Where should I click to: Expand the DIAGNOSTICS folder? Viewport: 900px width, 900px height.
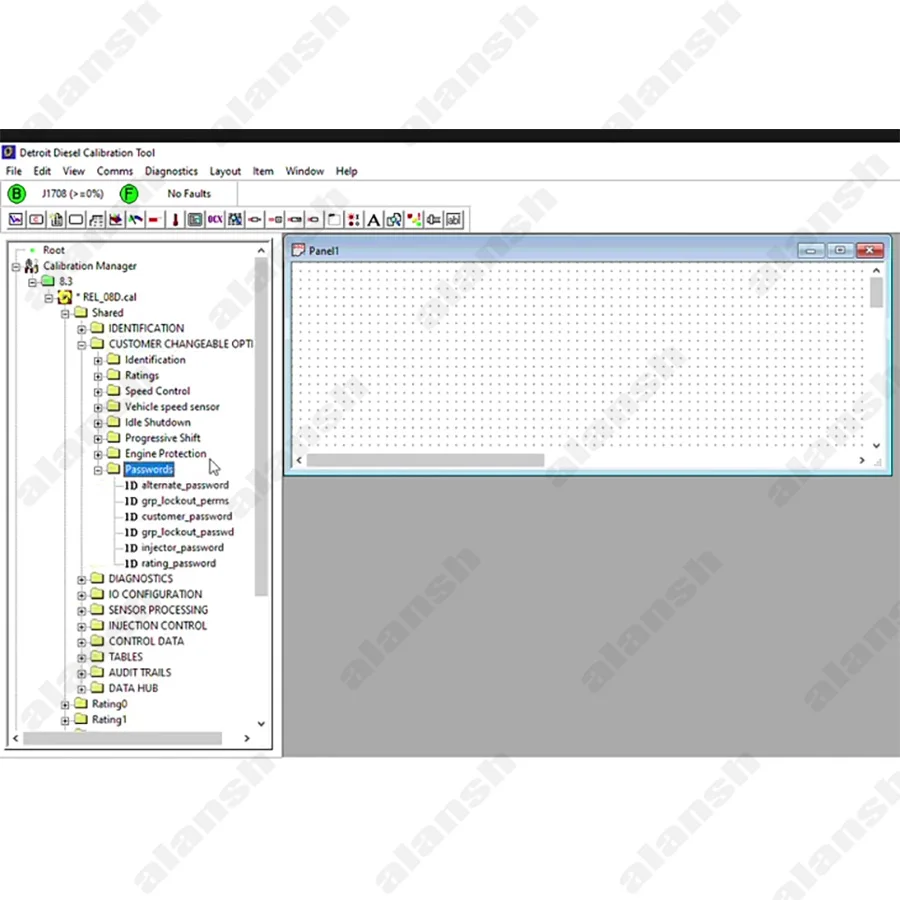[82, 580]
